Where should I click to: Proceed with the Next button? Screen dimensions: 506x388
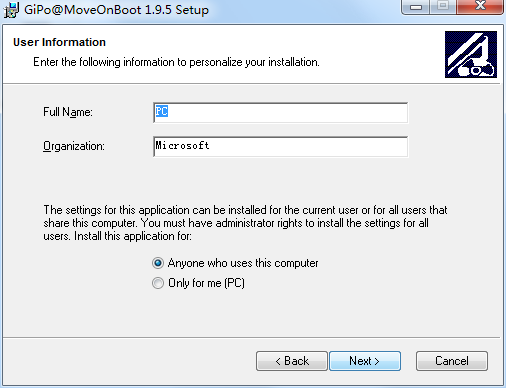pos(365,361)
